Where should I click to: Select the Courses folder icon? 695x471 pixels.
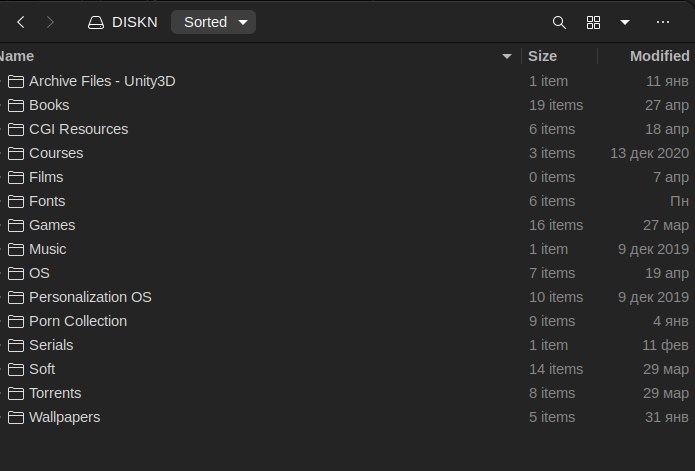(x=16, y=153)
